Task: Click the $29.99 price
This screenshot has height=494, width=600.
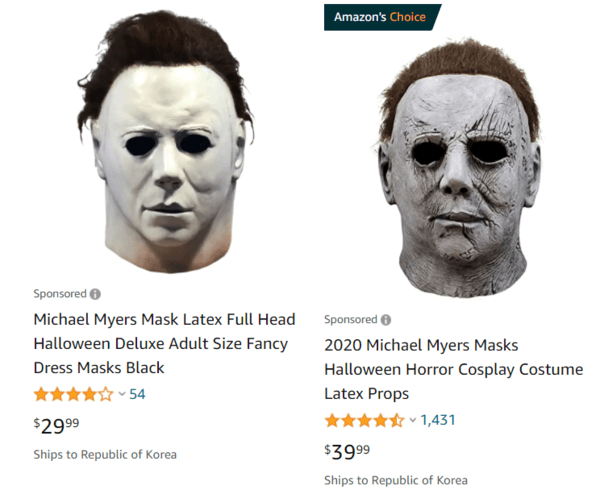Action: (x=56, y=426)
